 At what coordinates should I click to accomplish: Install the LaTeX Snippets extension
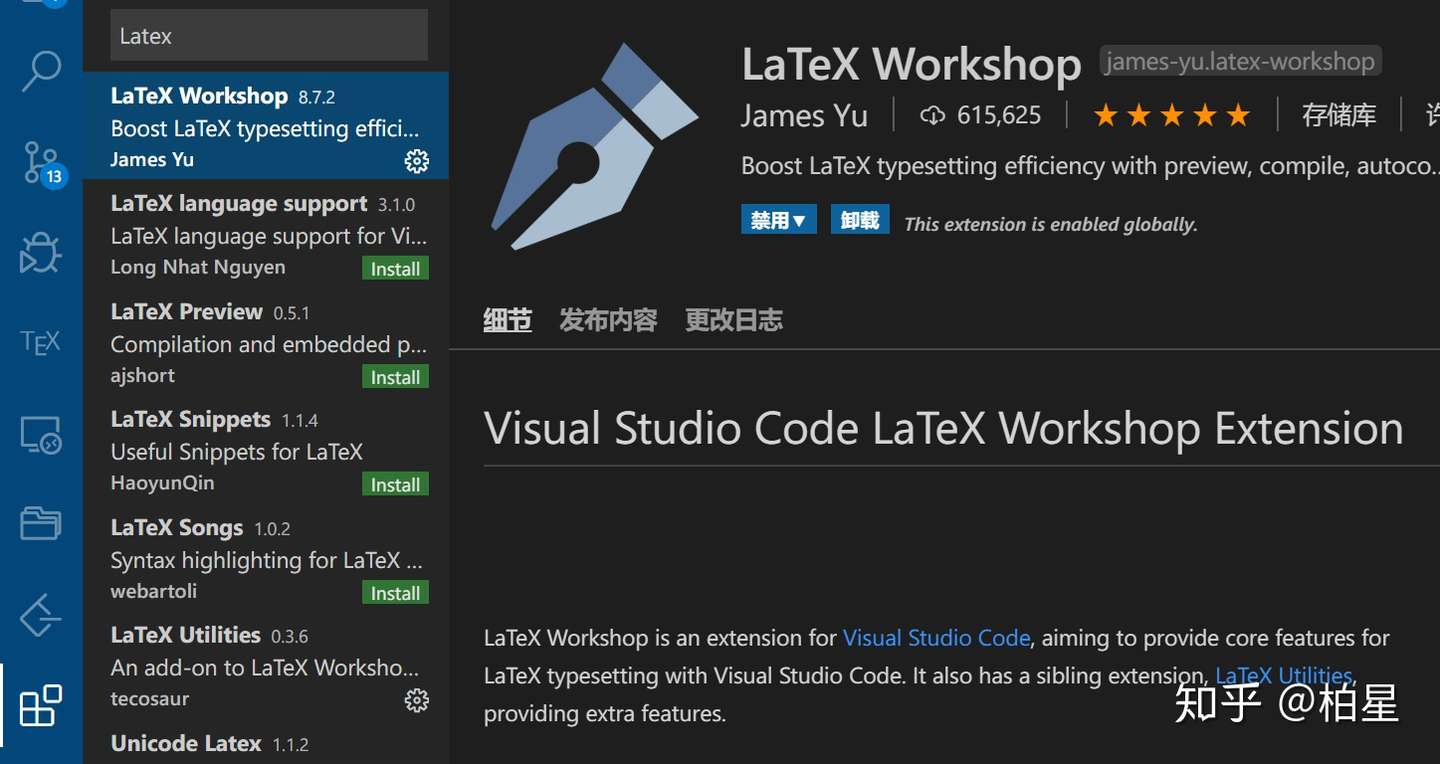tap(395, 484)
